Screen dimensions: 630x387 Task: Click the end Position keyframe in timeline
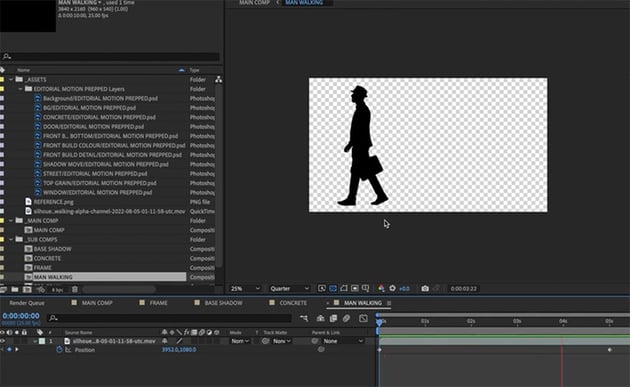click(x=610, y=350)
